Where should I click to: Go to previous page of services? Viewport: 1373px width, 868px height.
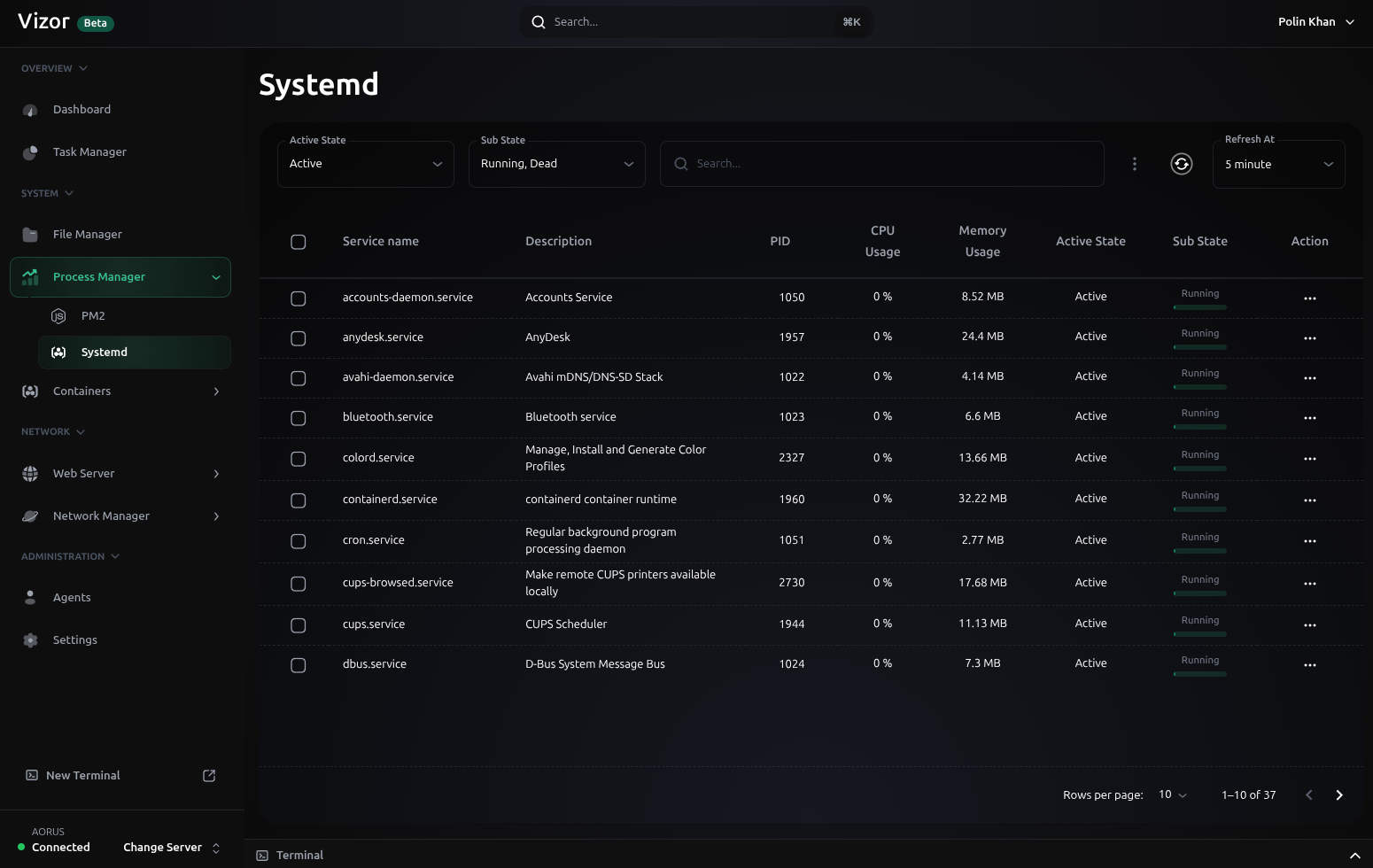[1309, 795]
